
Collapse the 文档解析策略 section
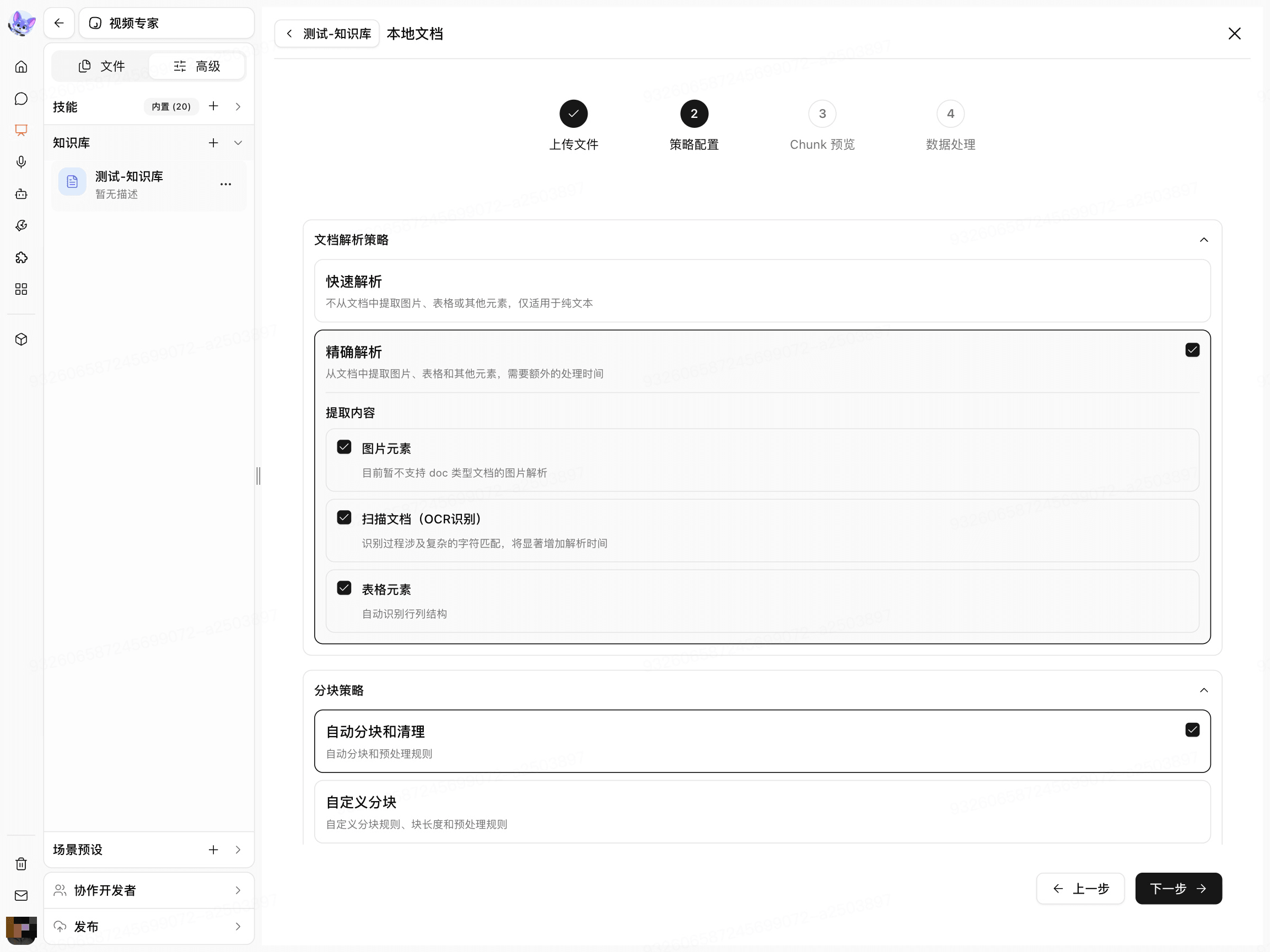coord(1203,240)
